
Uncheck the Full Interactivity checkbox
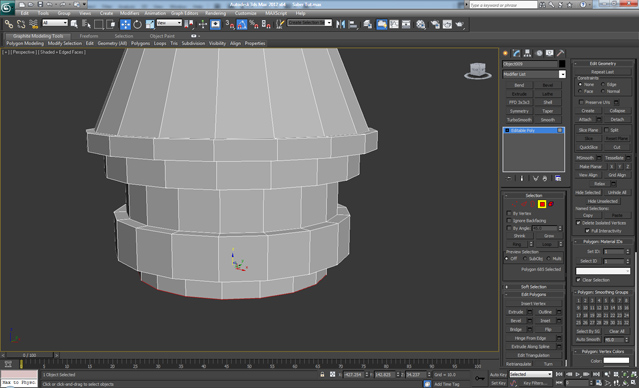click(587, 231)
